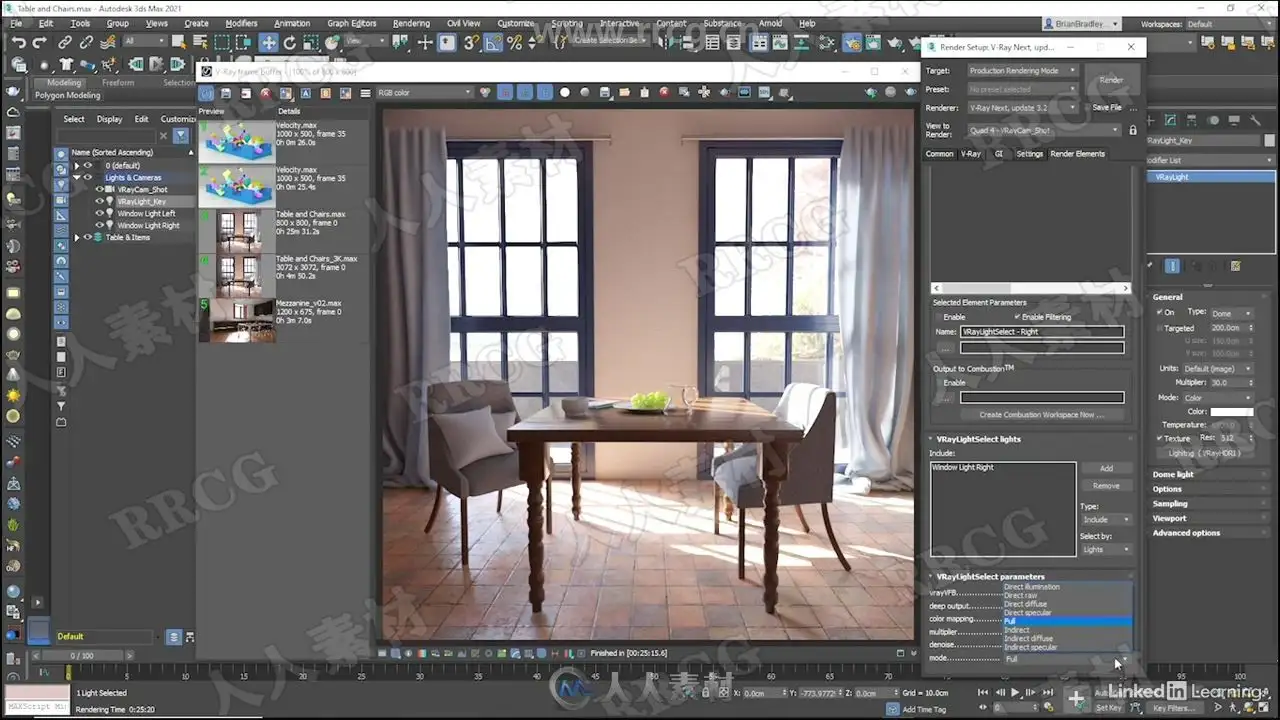Click the white circle alpha channel icon in frame buffer
The image size is (1280, 720).
coord(564,92)
